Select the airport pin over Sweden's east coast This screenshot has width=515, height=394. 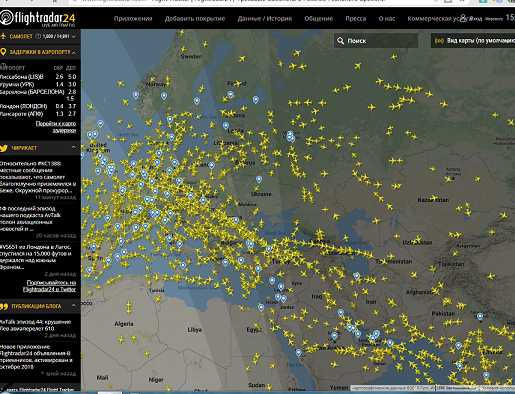click(x=197, y=101)
